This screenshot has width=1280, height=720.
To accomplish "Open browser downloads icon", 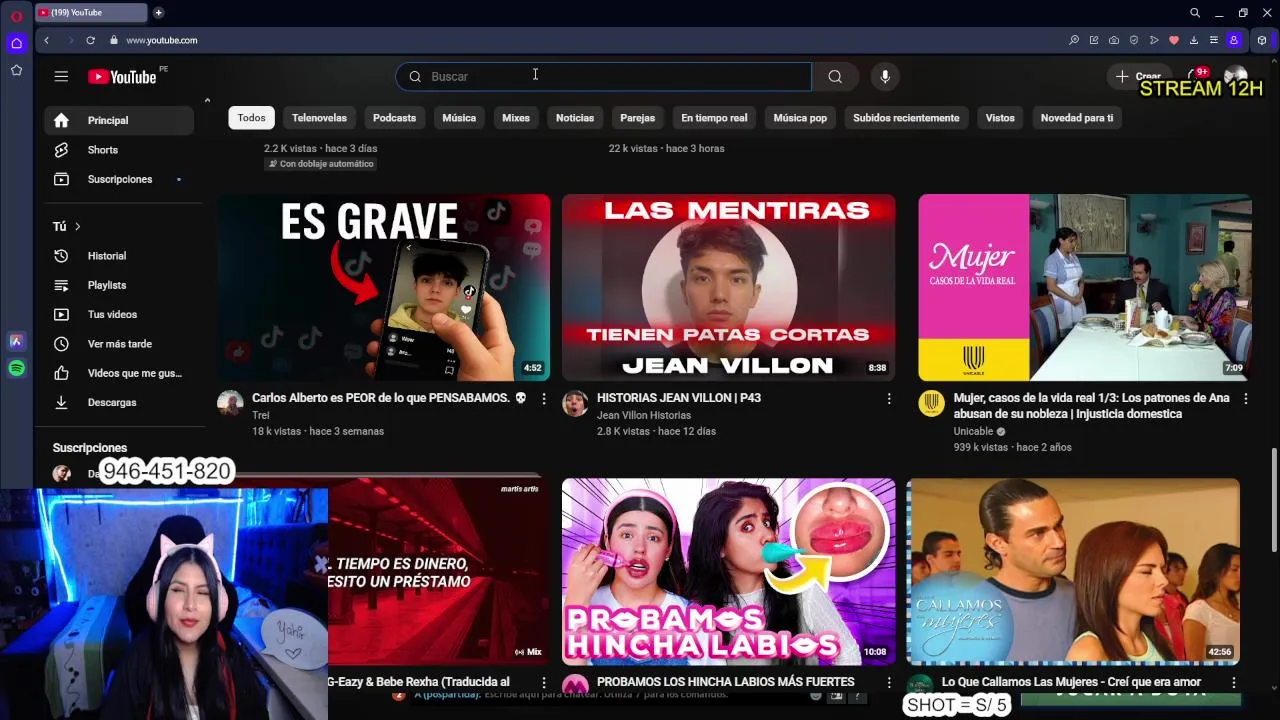I will click(1194, 40).
